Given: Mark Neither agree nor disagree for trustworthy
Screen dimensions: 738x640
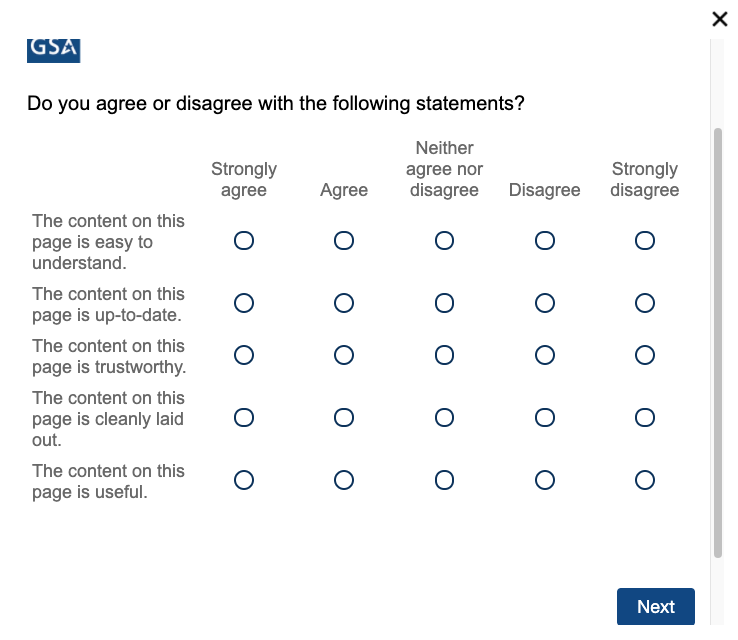Looking at the screenshot, I should tap(445, 355).
